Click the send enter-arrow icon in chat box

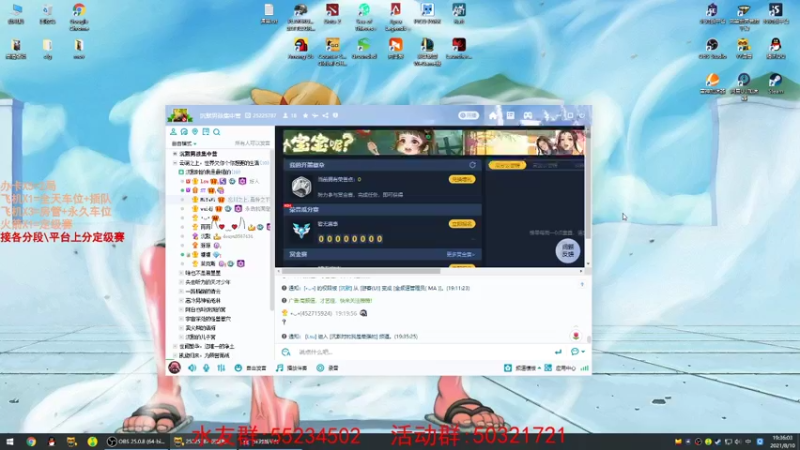(x=558, y=352)
